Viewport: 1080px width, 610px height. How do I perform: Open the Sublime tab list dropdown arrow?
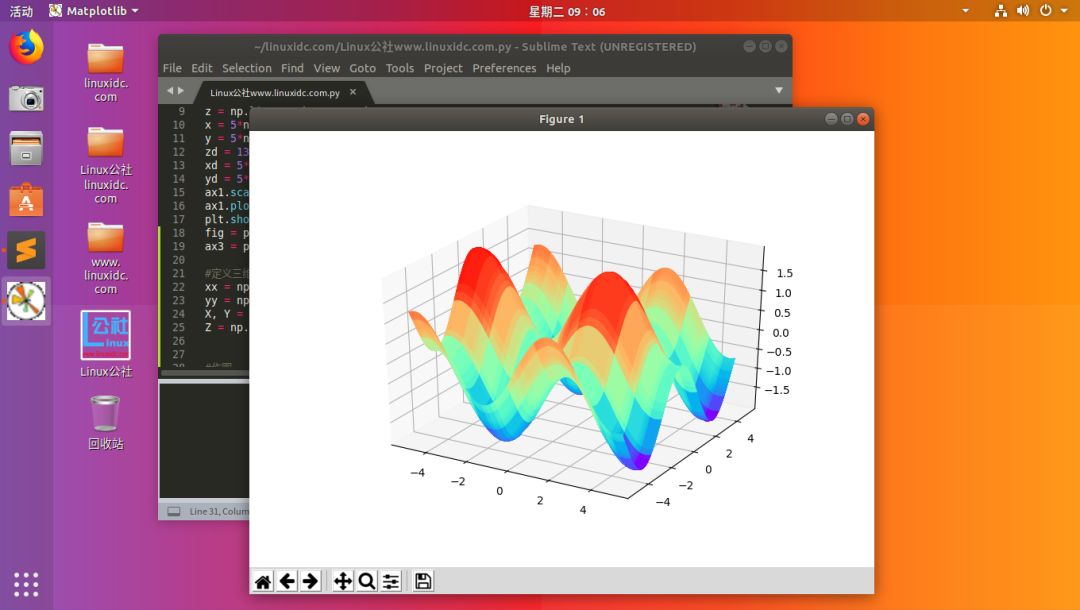pos(779,90)
